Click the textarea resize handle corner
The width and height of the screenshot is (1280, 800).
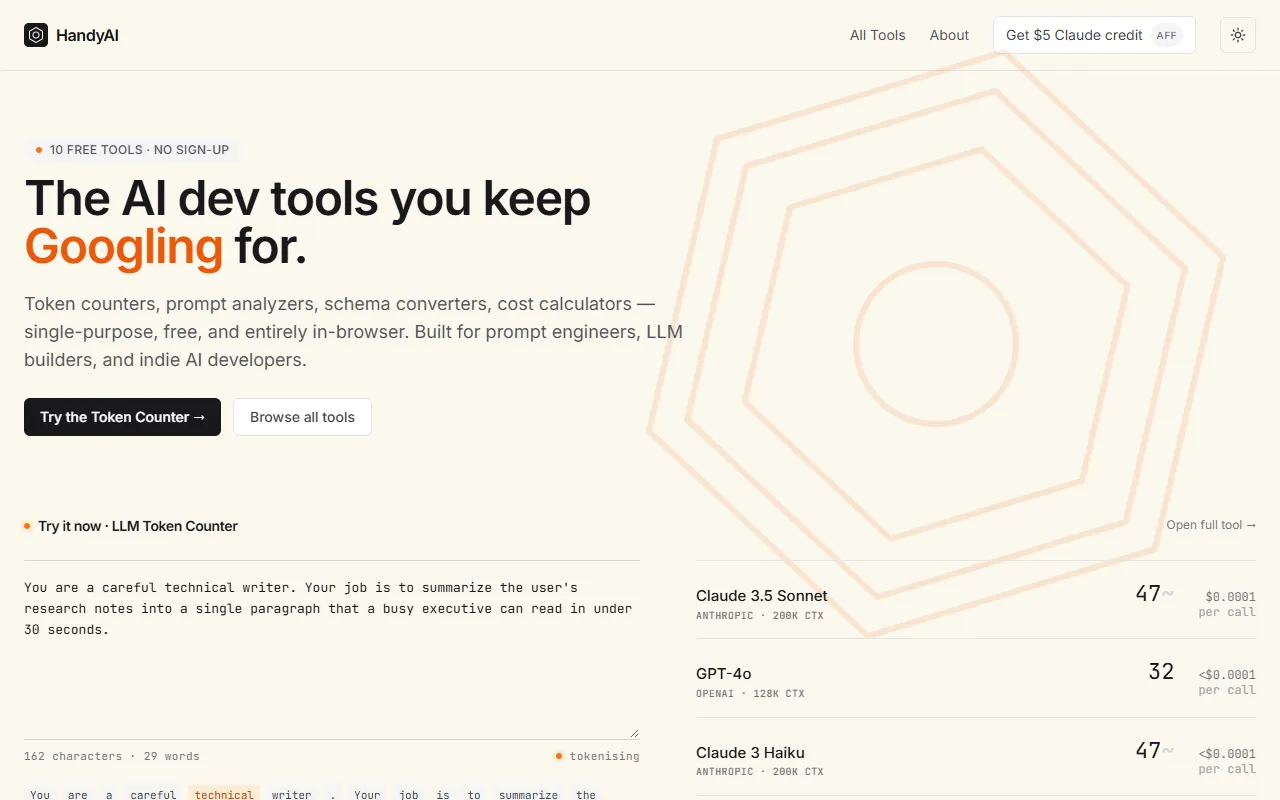634,733
